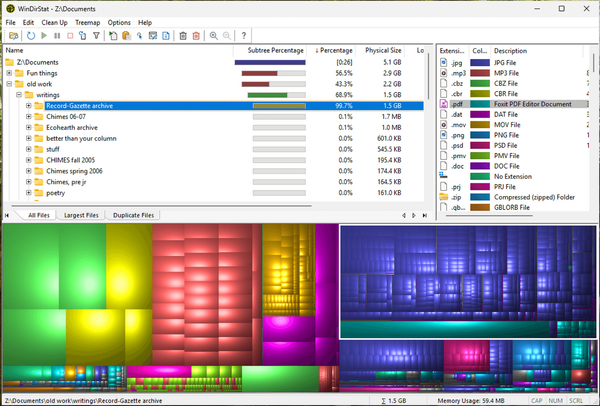600x406 pixels.
Task: Sort by the Percentage column header
Action: pos(333,51)
